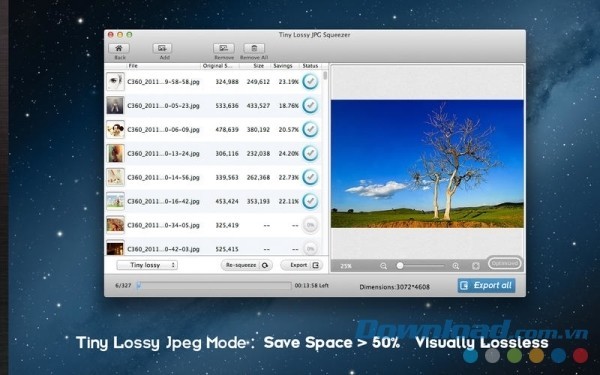600x375 pixels.
Task: Select thumbnail of 0-42-03.jpg
Action: [115, 248]
